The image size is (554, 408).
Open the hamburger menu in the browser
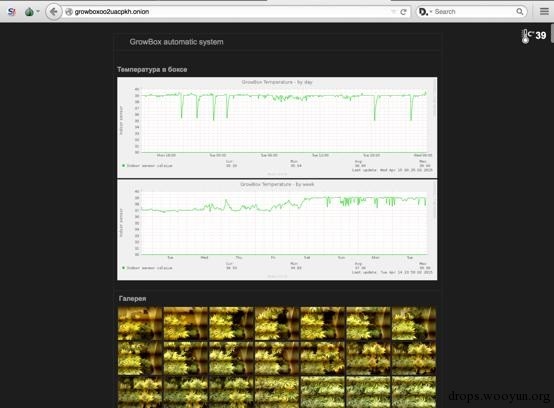coord(544,12)
